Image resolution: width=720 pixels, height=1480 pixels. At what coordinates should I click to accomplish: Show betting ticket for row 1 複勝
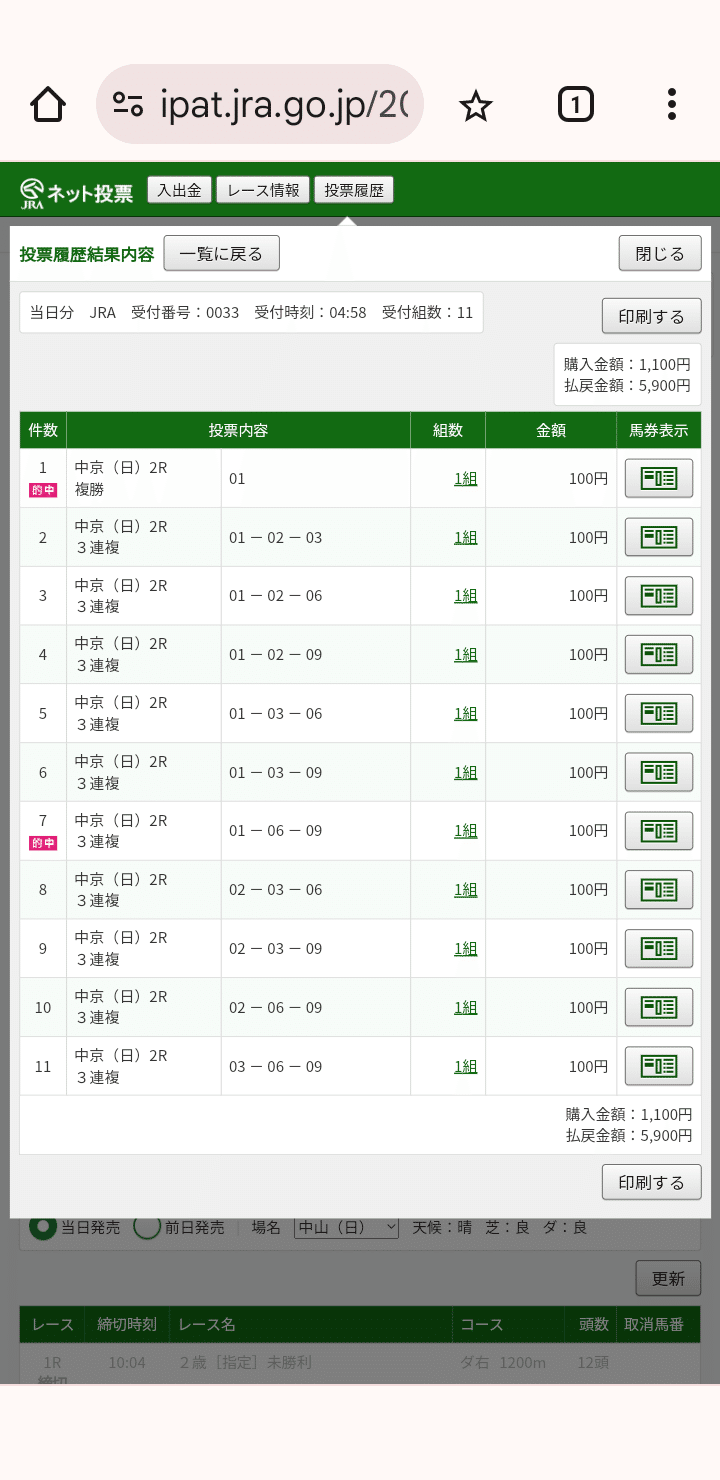658,478
